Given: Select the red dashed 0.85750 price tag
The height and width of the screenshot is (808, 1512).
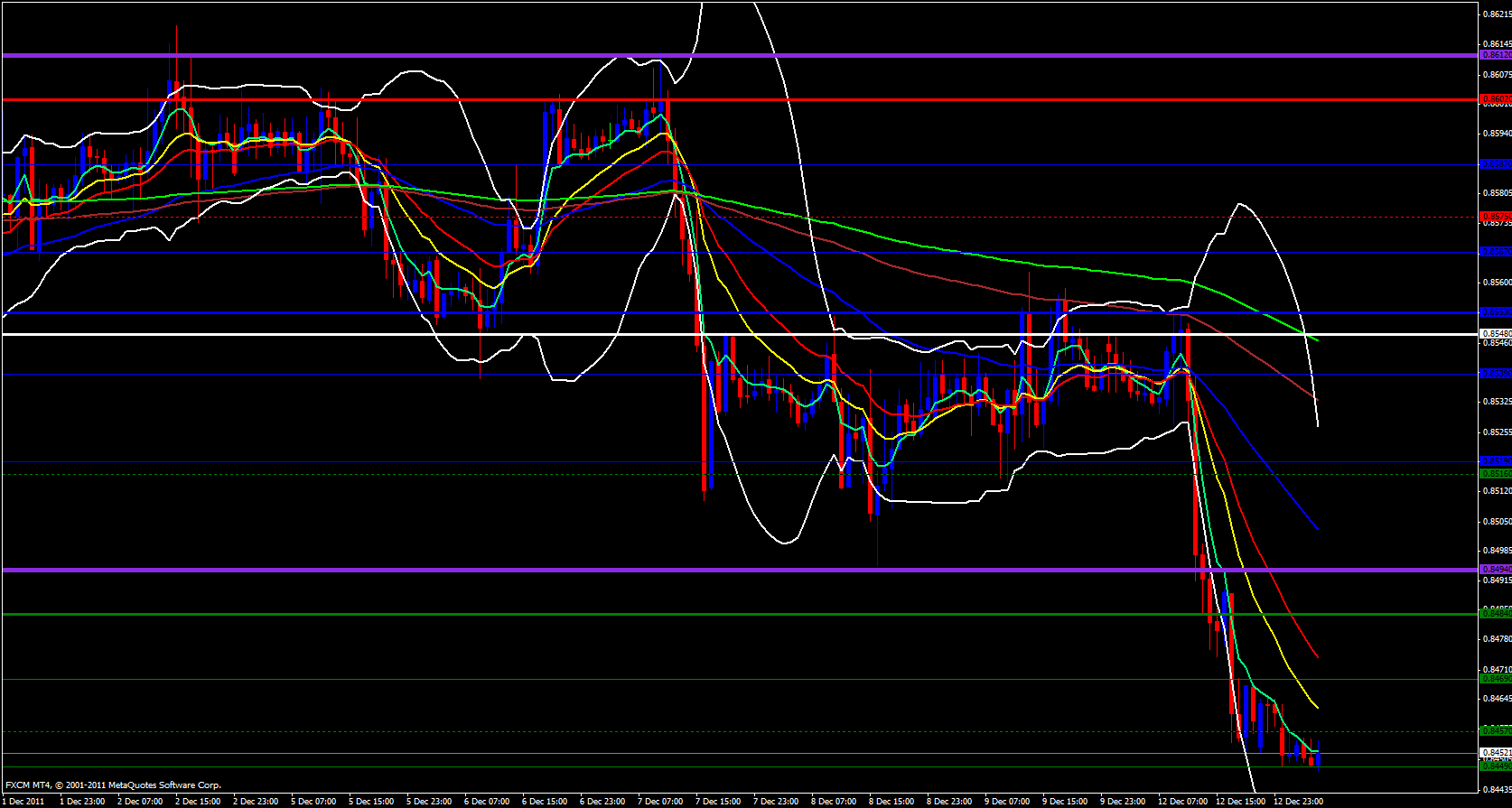Looking at the screenshot, I should tap(1495, 217).
